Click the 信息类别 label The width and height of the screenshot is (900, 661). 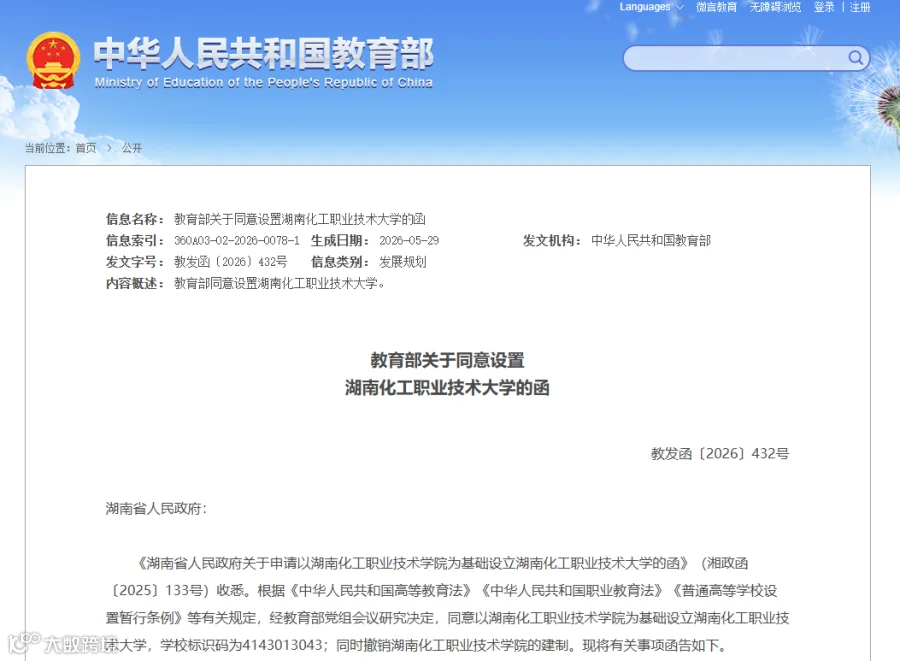coord(340,262)
